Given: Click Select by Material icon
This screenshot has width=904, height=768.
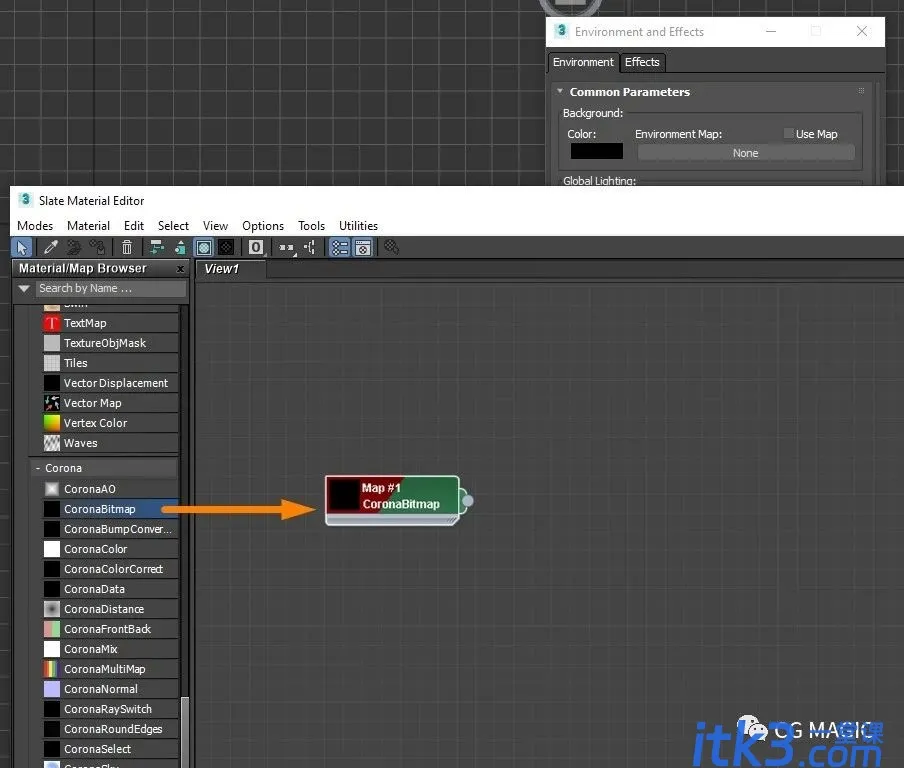Looking at the screenshot, I should (x=392, y=248).
